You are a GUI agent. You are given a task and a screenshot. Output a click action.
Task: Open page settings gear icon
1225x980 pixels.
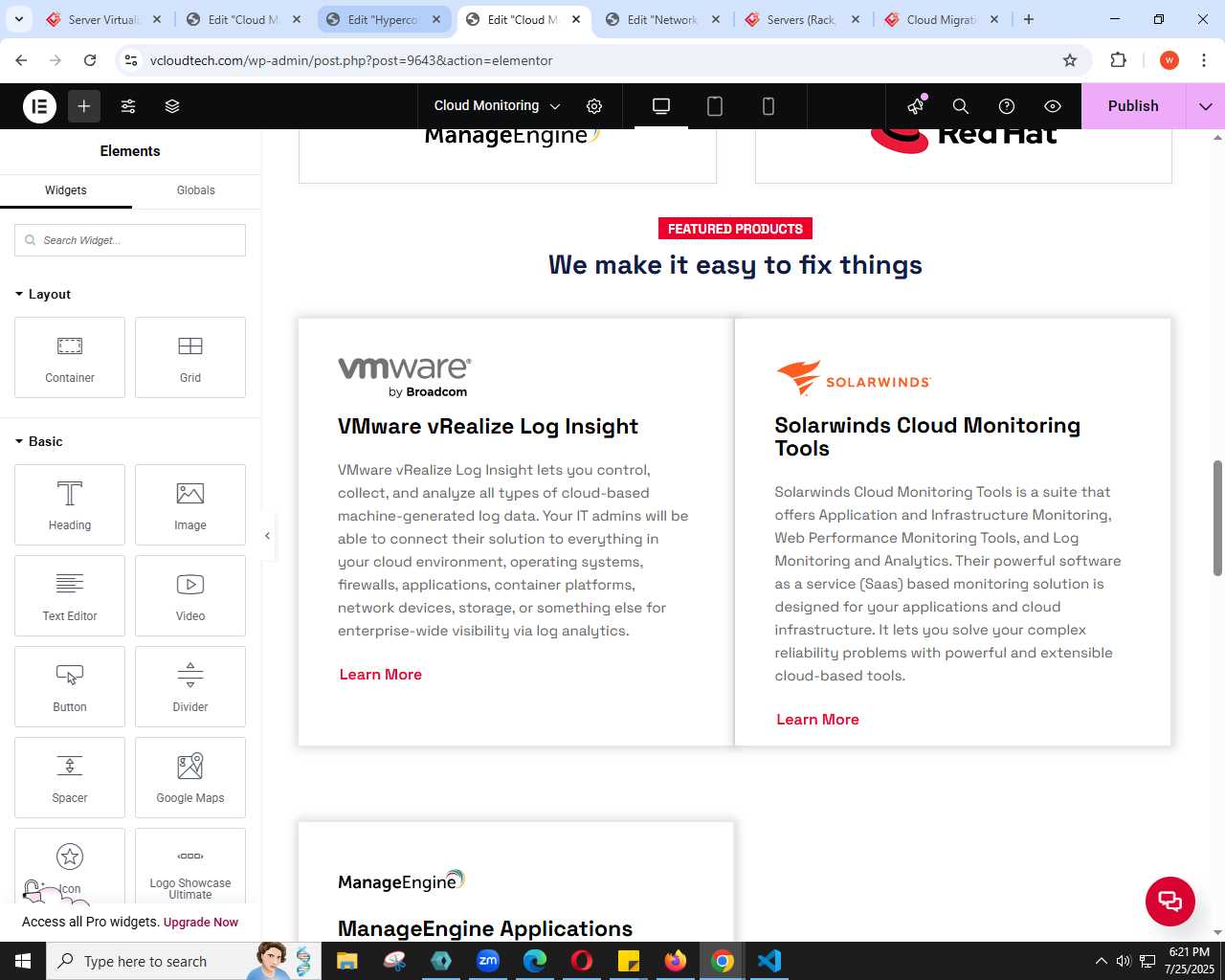click(594, 106)
